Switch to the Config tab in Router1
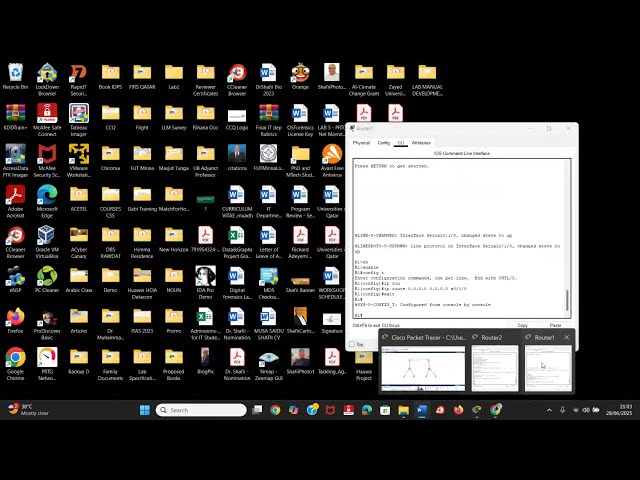Image resolution: width=640 pixels, height=480 pixels. (383, 143)
